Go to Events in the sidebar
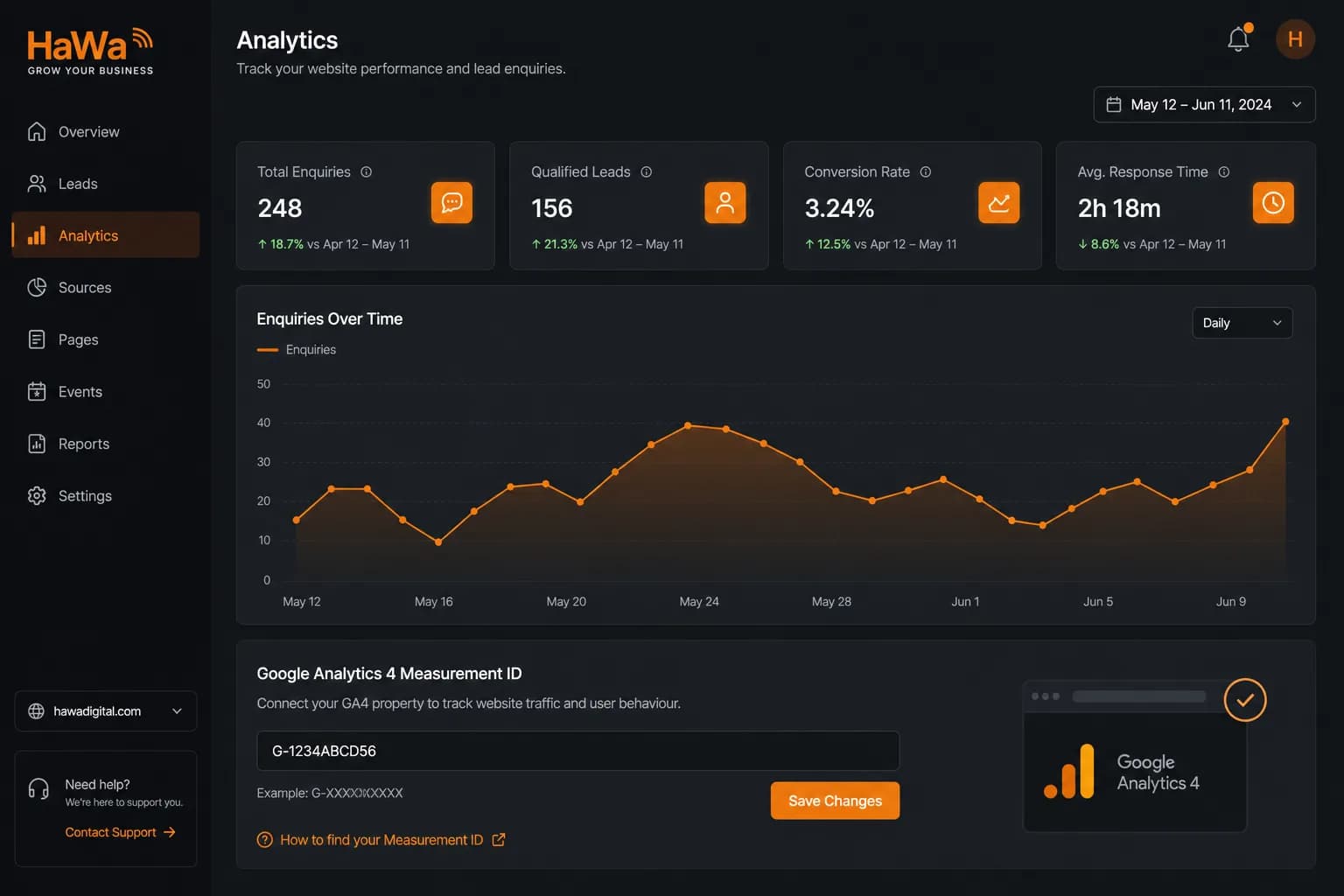1344x896 pixels. pyautogui.click(x=106, y=391)
